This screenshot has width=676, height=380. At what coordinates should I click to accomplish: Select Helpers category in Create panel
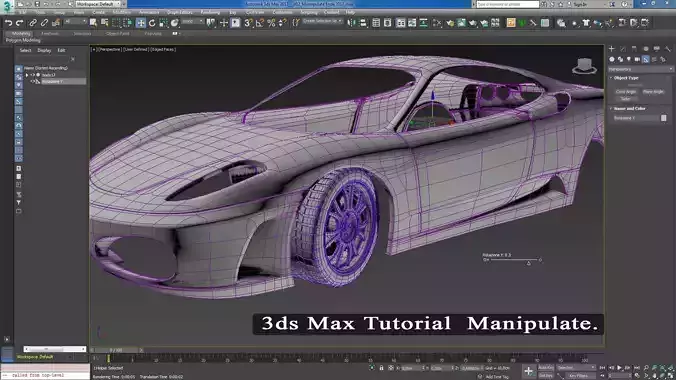coord(646,60)
